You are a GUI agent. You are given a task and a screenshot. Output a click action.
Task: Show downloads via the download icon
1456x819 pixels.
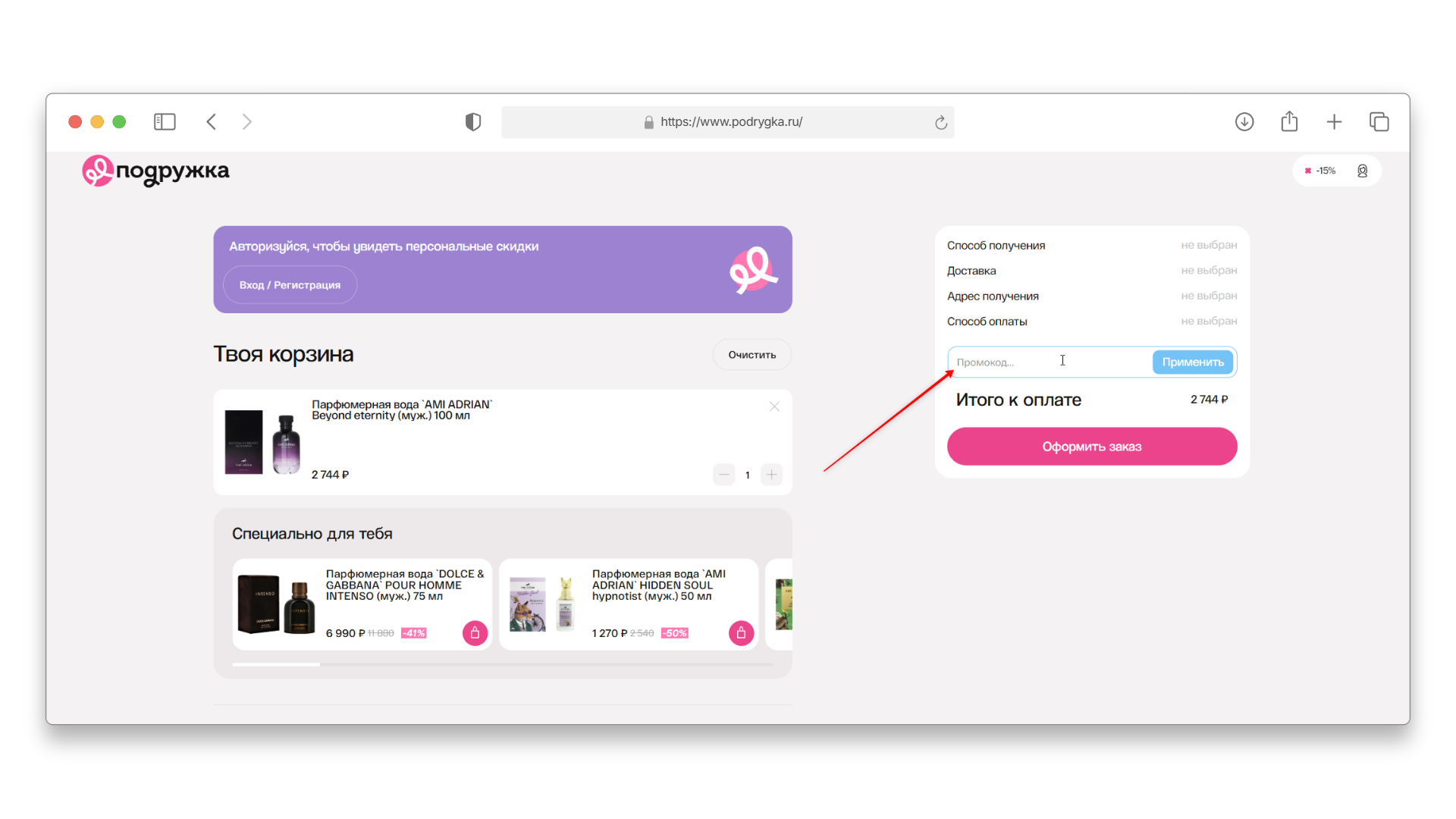pyautogui.click(x=1244, y=121)
